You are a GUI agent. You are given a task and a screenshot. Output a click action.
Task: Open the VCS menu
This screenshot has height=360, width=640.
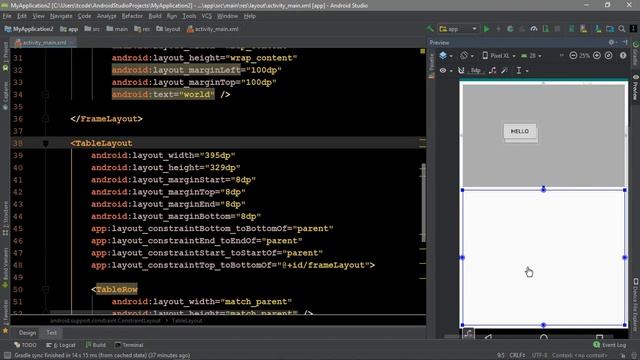207,16
